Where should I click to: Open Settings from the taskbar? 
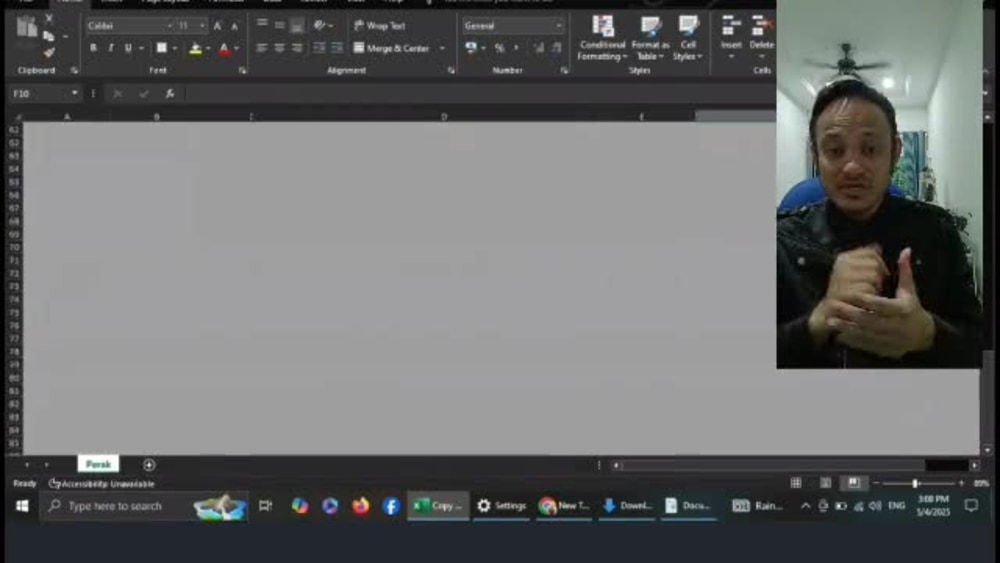point(501,506)
